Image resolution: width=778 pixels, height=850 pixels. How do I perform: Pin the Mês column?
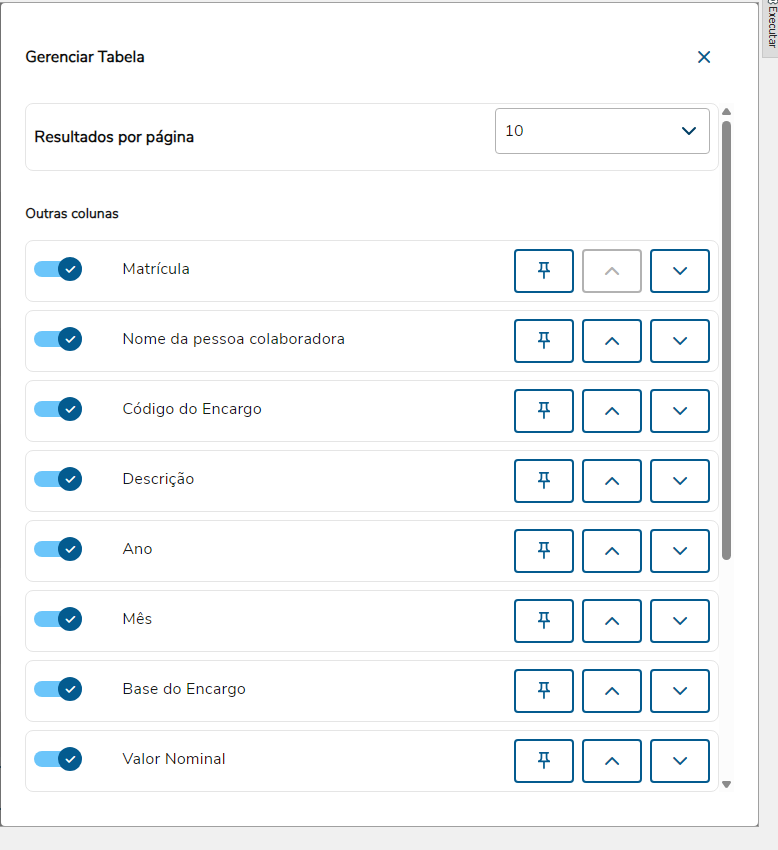544,621
